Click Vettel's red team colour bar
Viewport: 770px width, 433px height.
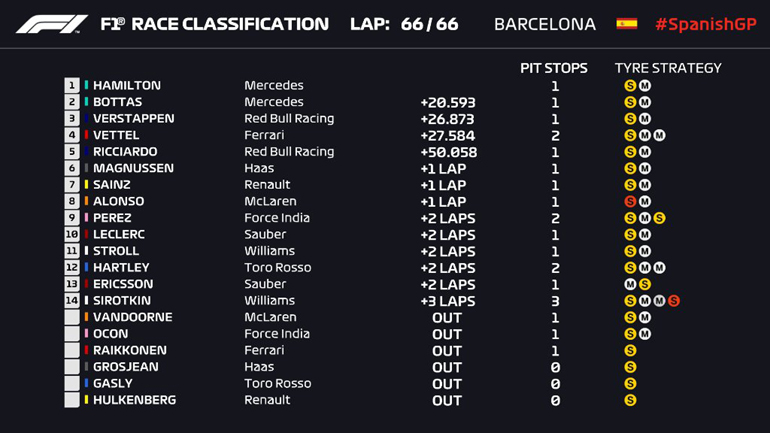tap(87, 136)
